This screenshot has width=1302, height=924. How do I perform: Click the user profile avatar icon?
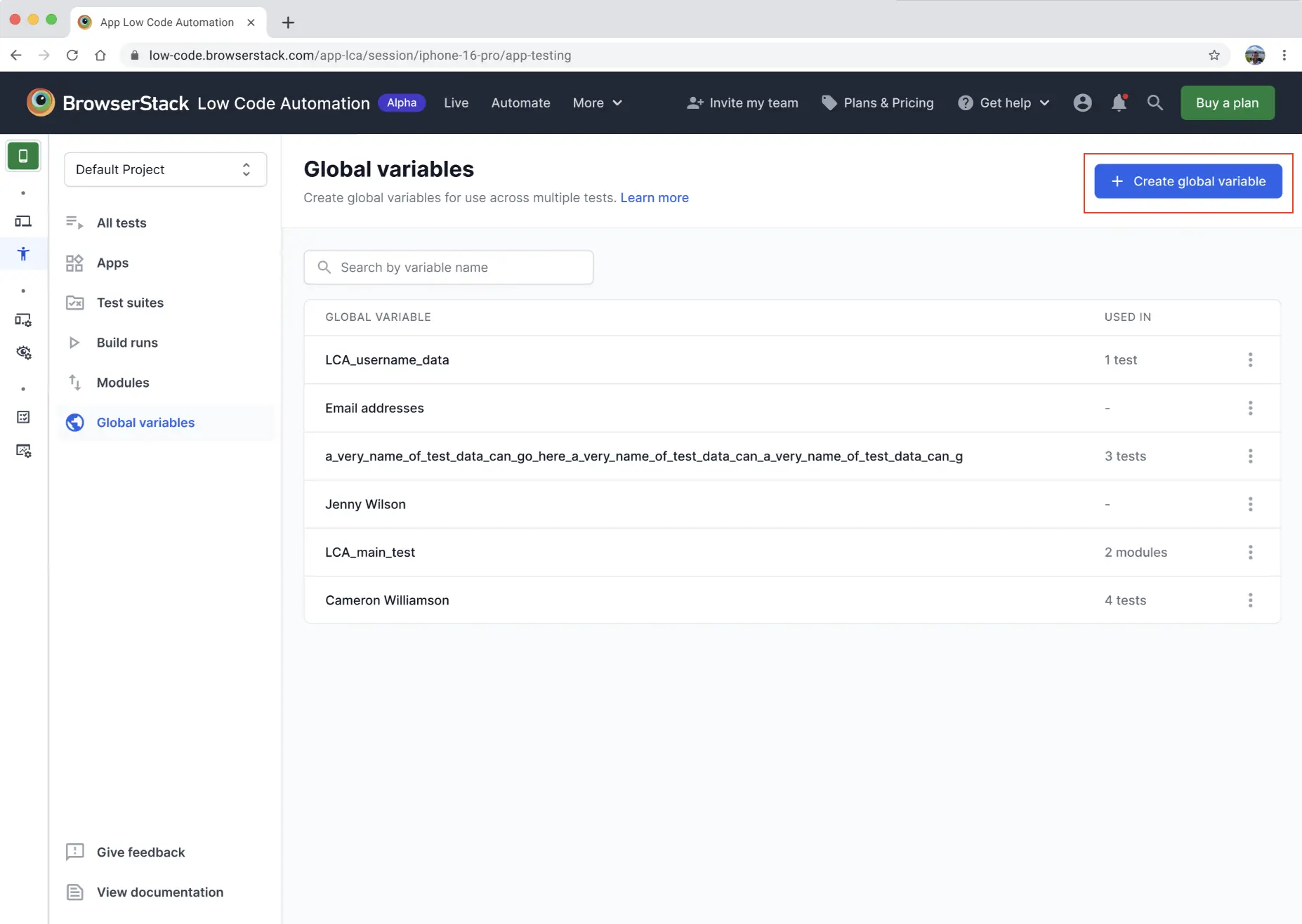(x=1081, y=103)
